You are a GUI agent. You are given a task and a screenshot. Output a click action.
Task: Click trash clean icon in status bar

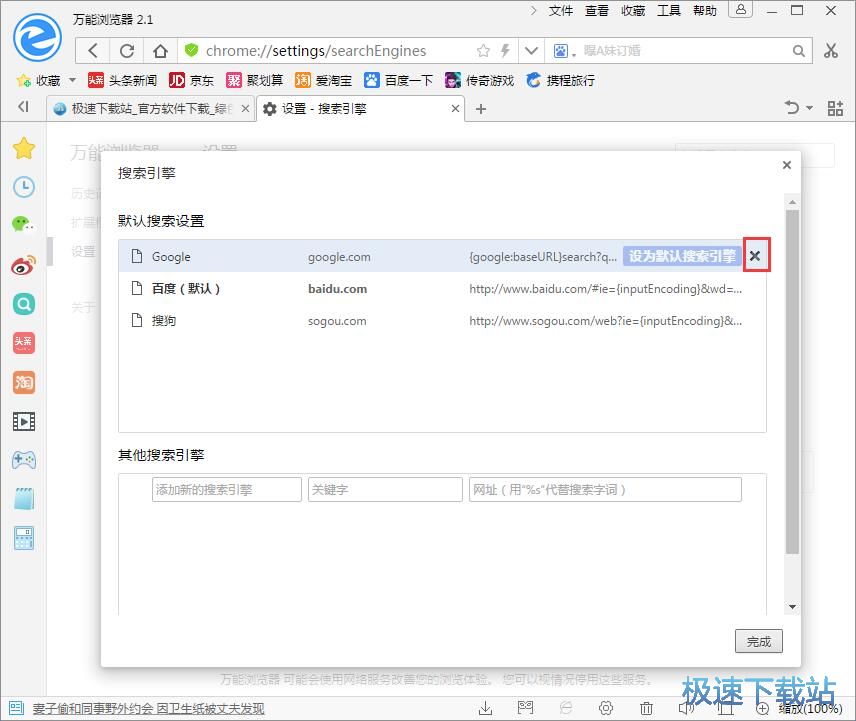(x=646, y=708)
